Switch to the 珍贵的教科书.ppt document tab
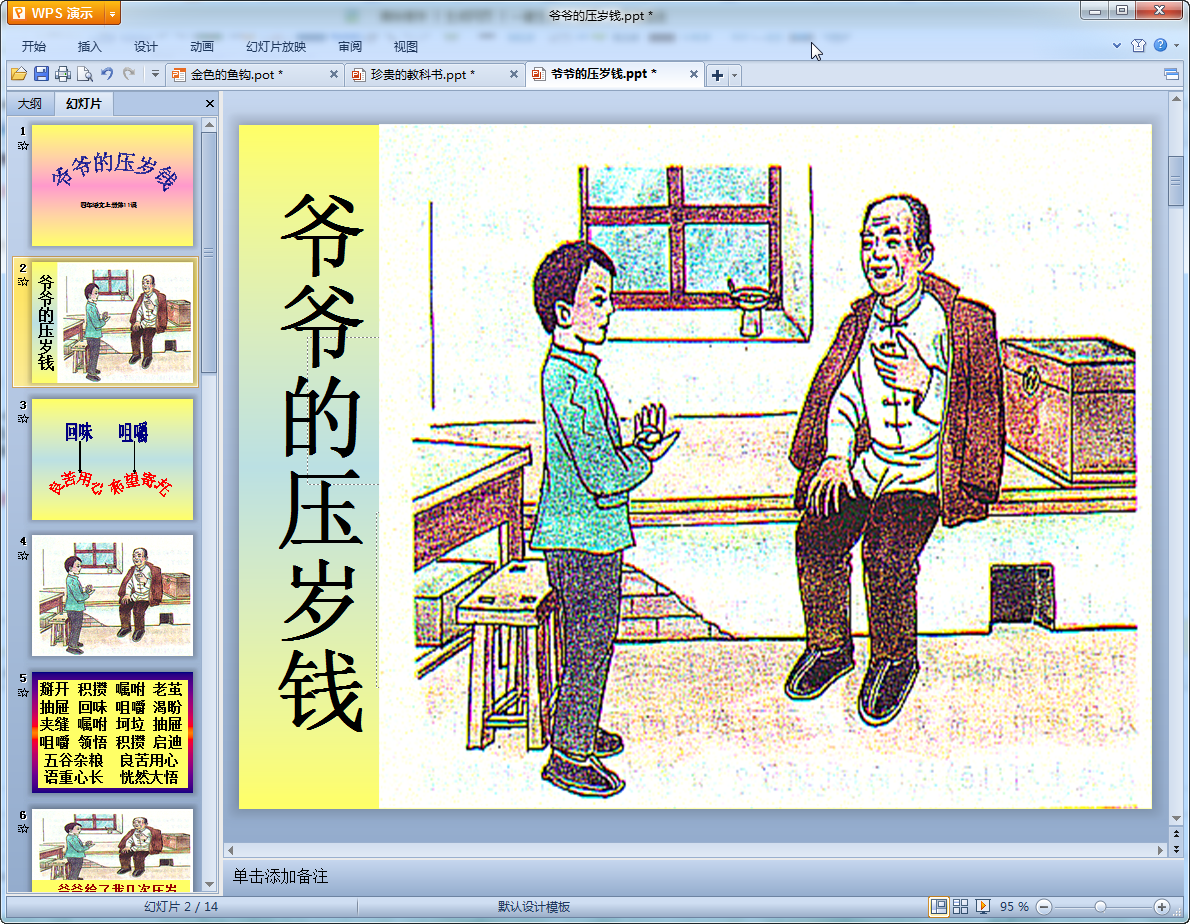The image size is (1190, 924). [x=422, y=74]
